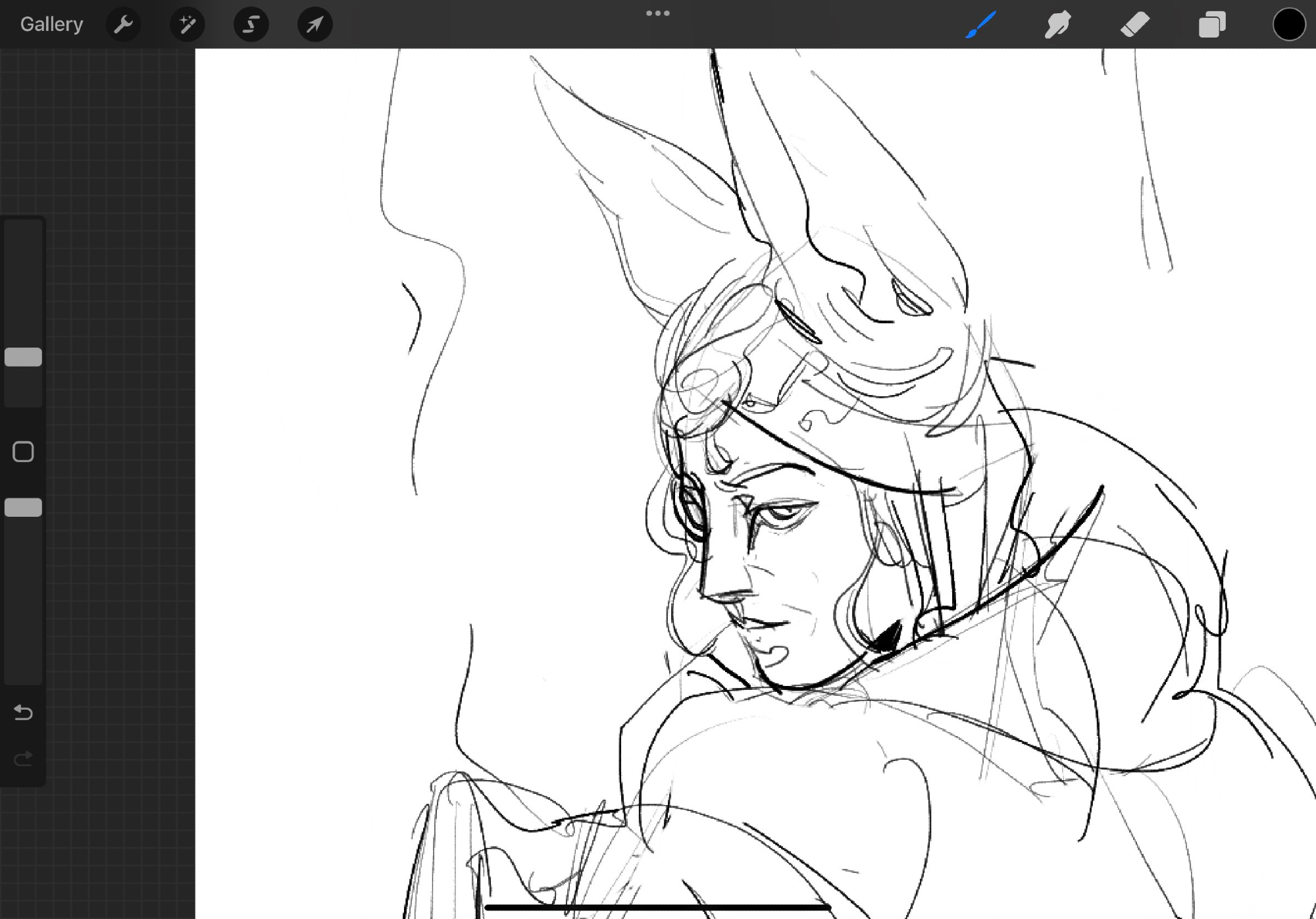Image resolution: width=1316 pixels, height=919 pixels.
Task: Undo the last stroke
Action: pyautogui.click(x=24, y=712)
